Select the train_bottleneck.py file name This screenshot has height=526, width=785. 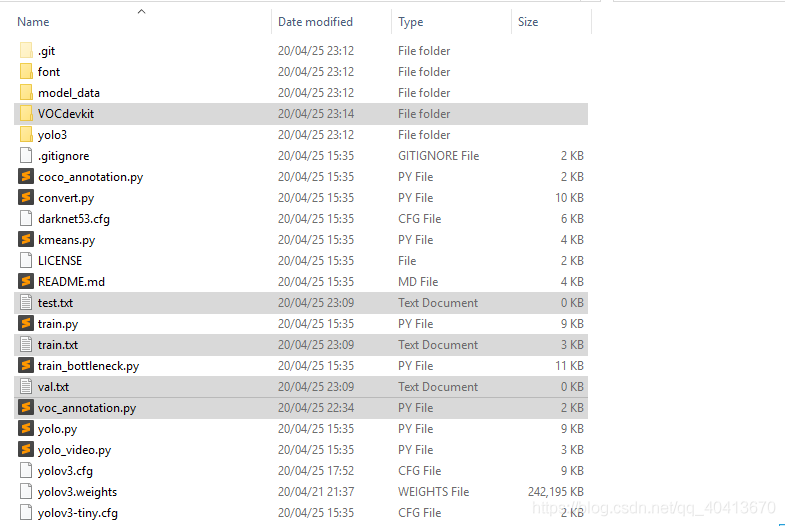pos(88,366)
